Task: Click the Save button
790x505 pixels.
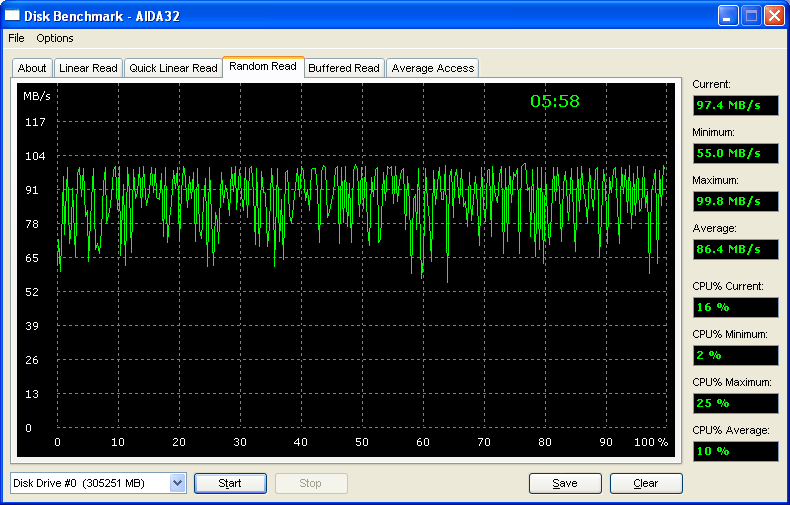Action: coord(565,483)
